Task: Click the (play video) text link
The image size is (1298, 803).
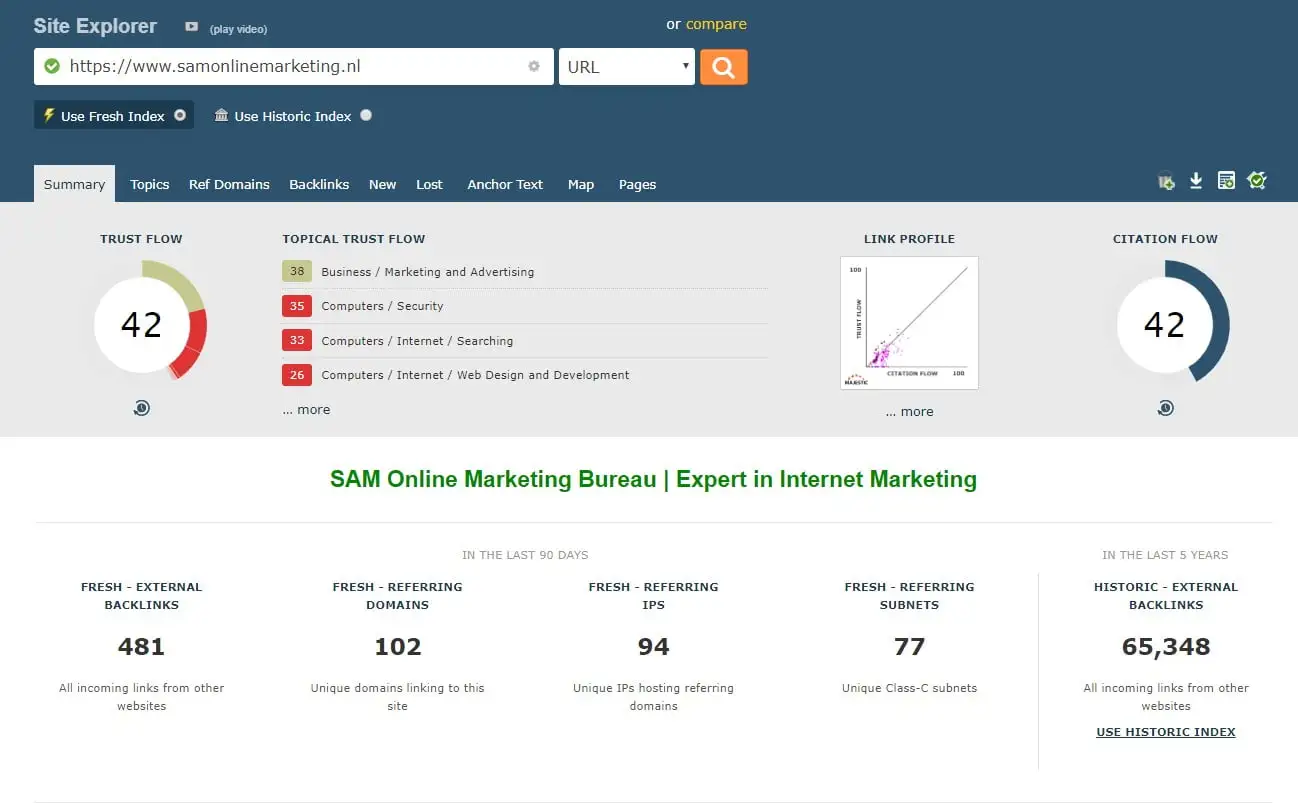Action: 238,29
